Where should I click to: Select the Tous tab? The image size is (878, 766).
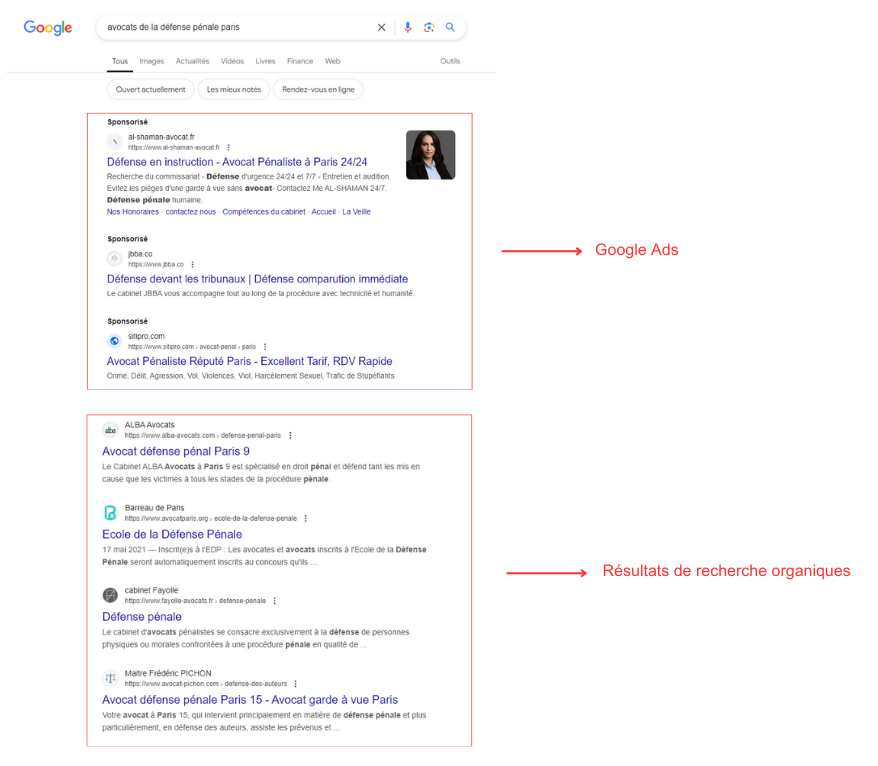click(x=120, y=61)
